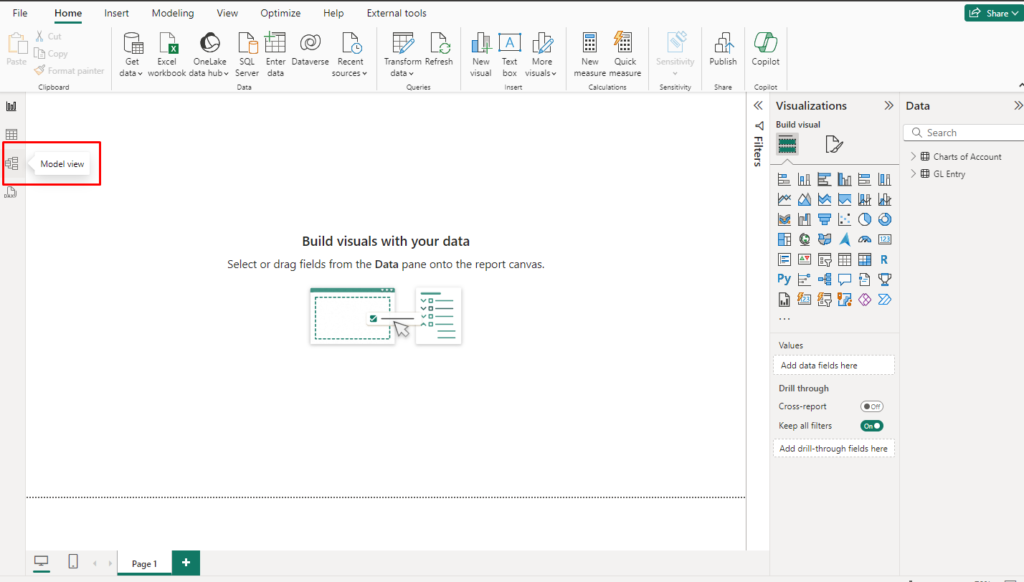Switch to the External tools tab
Viewport: 1024px width, 582px height.
396,13
